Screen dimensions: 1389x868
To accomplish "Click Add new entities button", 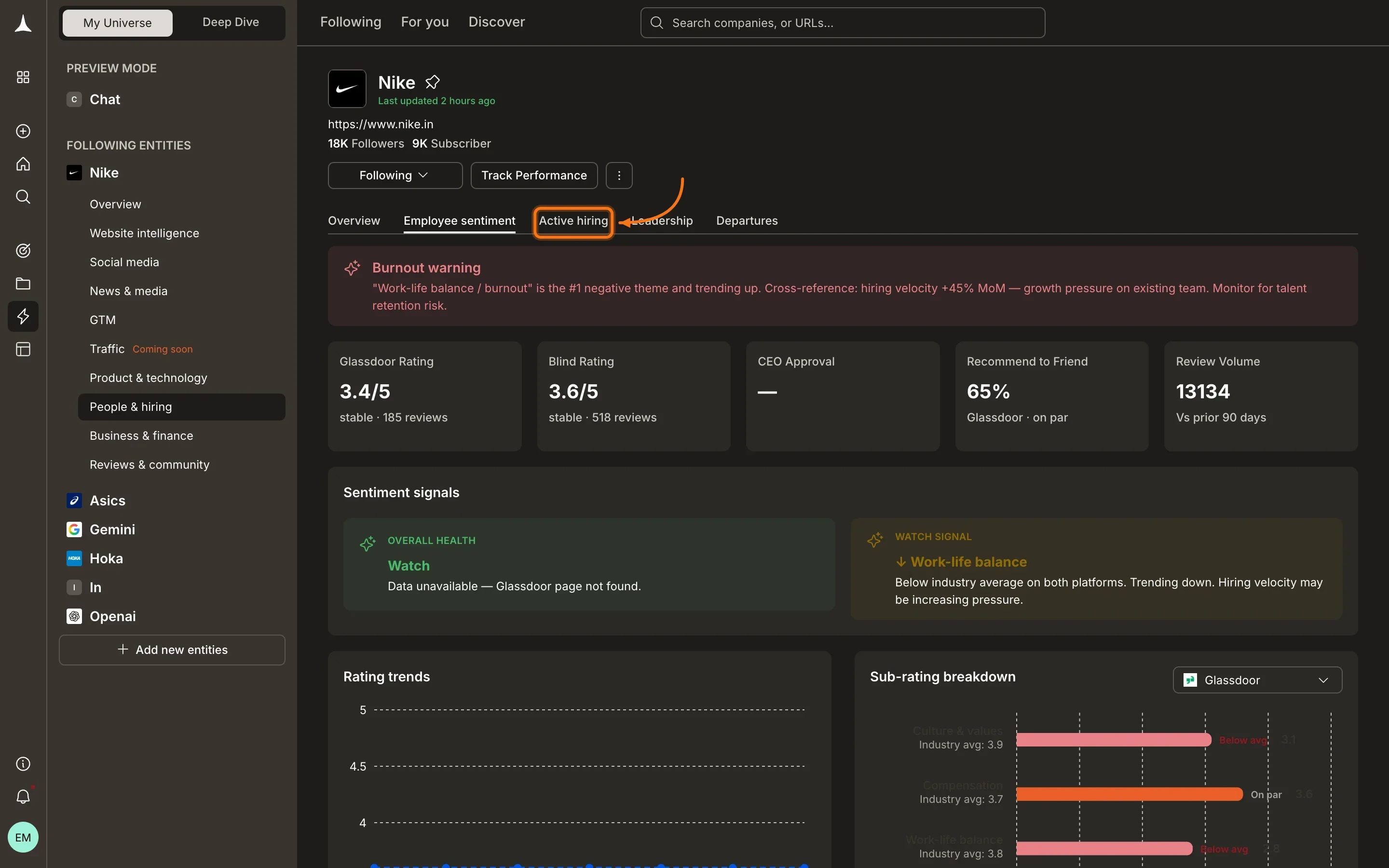I will pyautogui.click(x=172, y=650).
